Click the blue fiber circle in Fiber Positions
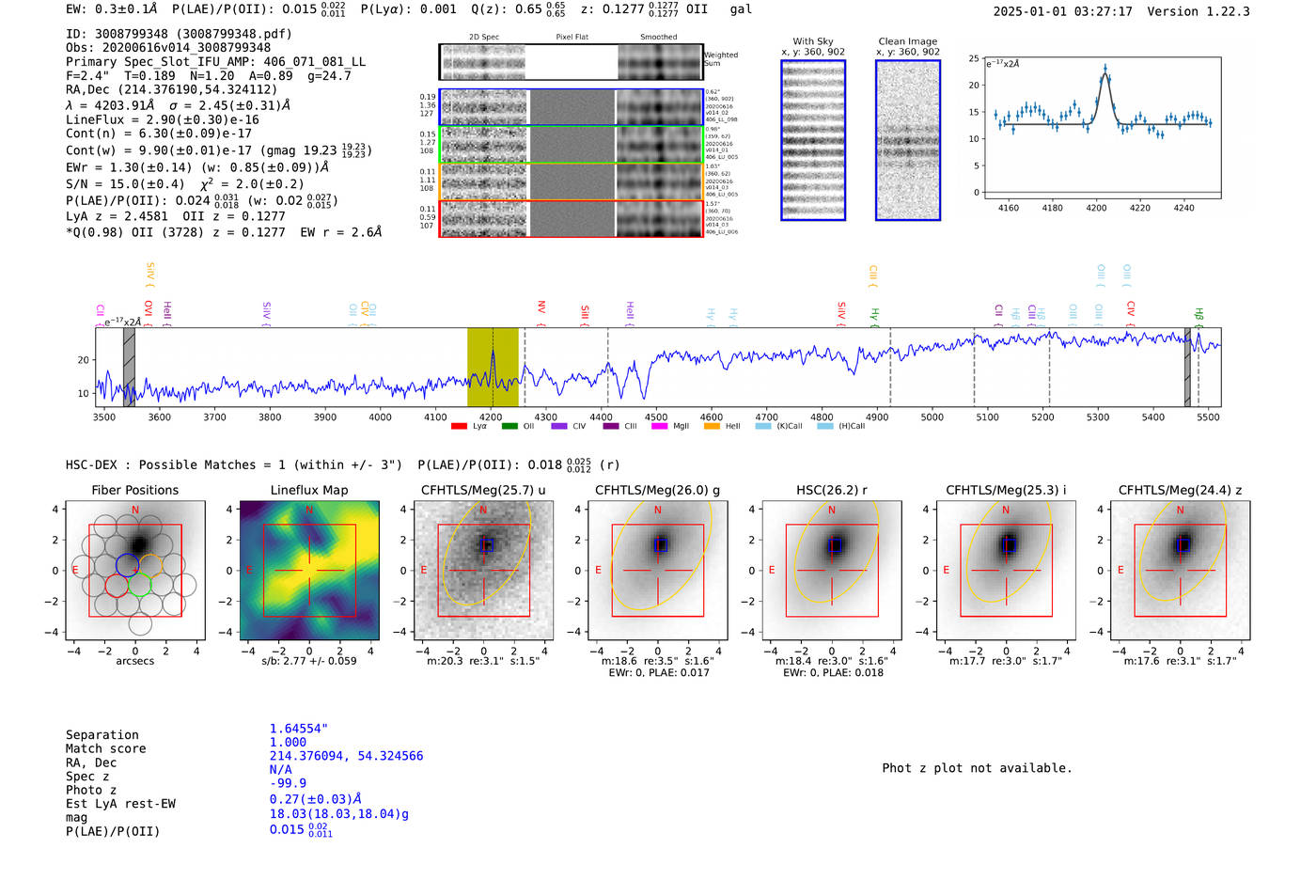This screenshot has width=1316, height=896. click(x=128, y=565)
